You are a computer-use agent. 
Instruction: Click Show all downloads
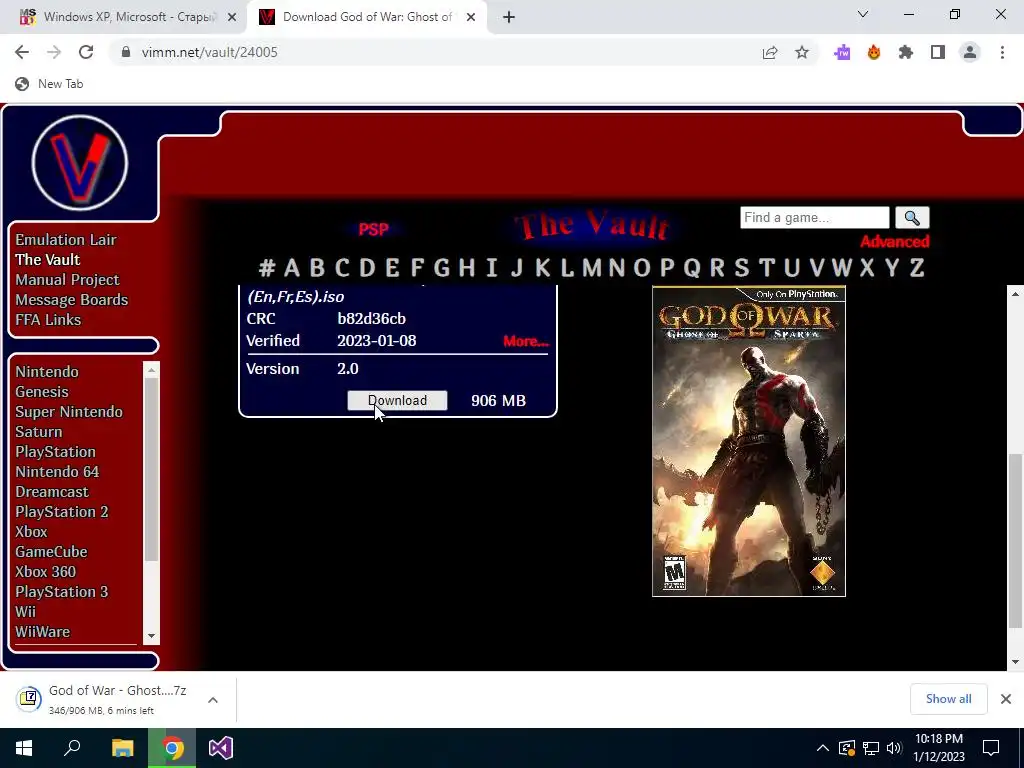[948, 699]
